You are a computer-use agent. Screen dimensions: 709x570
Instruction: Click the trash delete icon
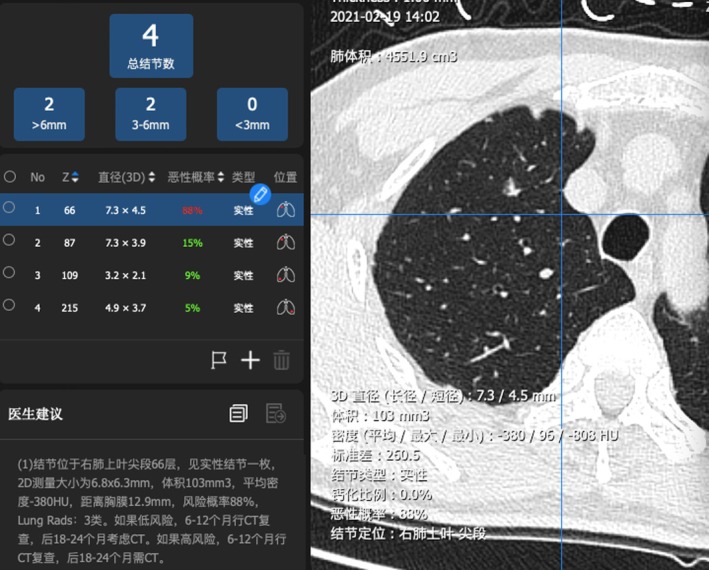(x=281, y=360)
